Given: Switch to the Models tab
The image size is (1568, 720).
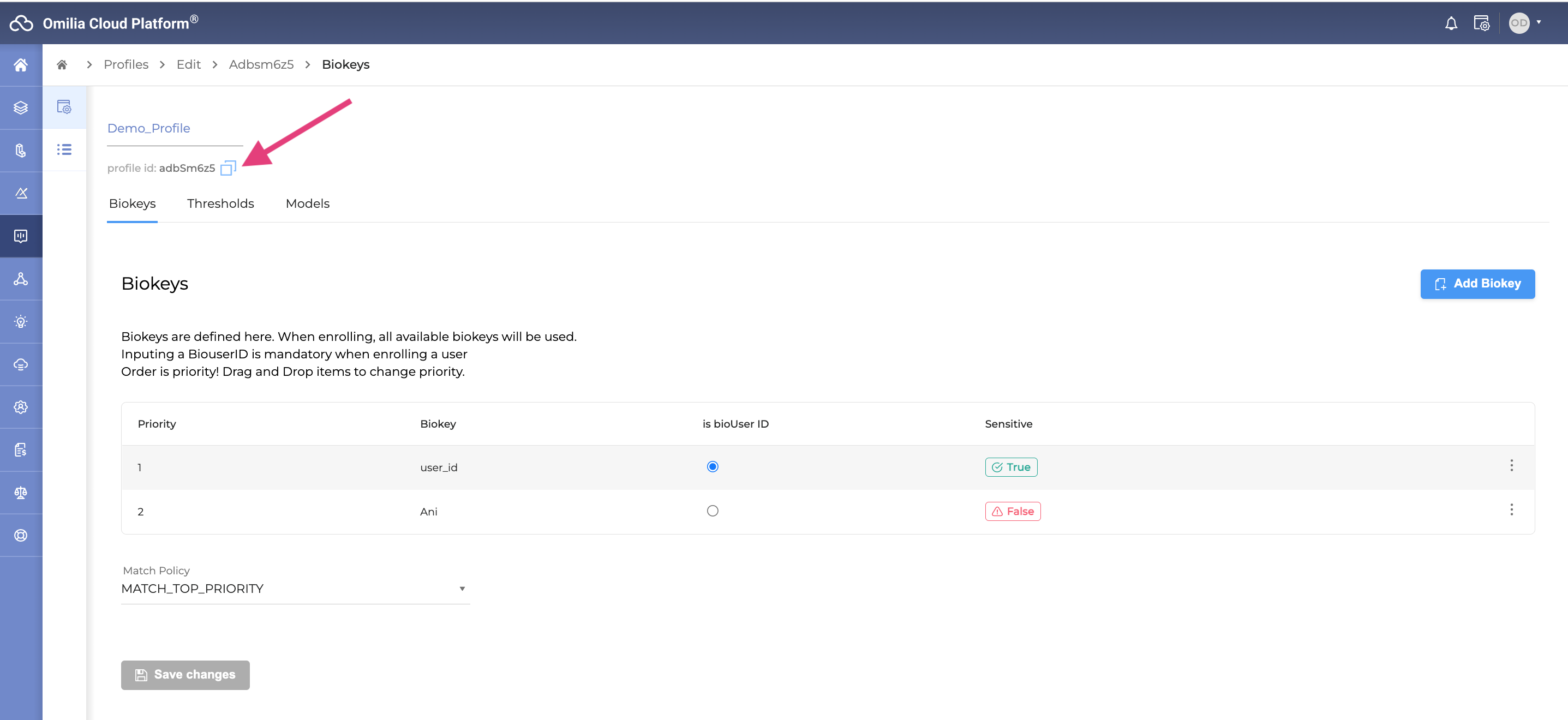Looking at the screenshot, I should [x=307, y=203].
